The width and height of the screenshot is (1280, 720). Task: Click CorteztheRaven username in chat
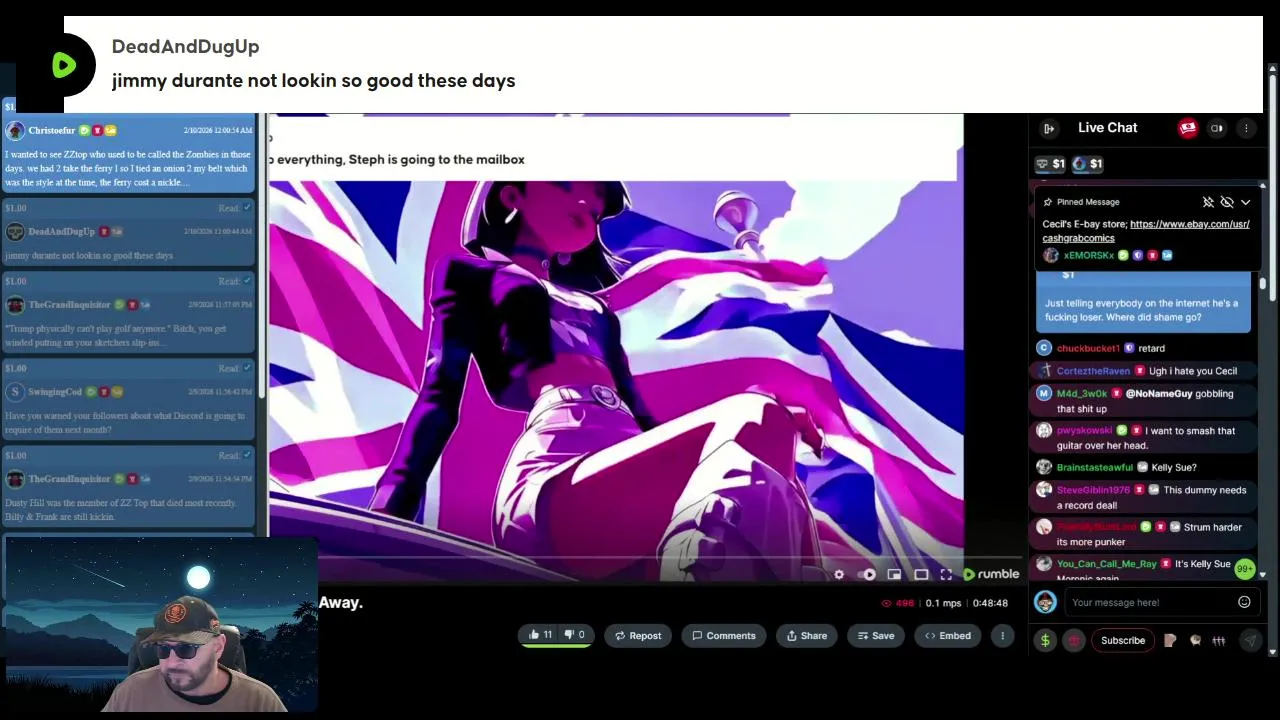(1093, 371)
